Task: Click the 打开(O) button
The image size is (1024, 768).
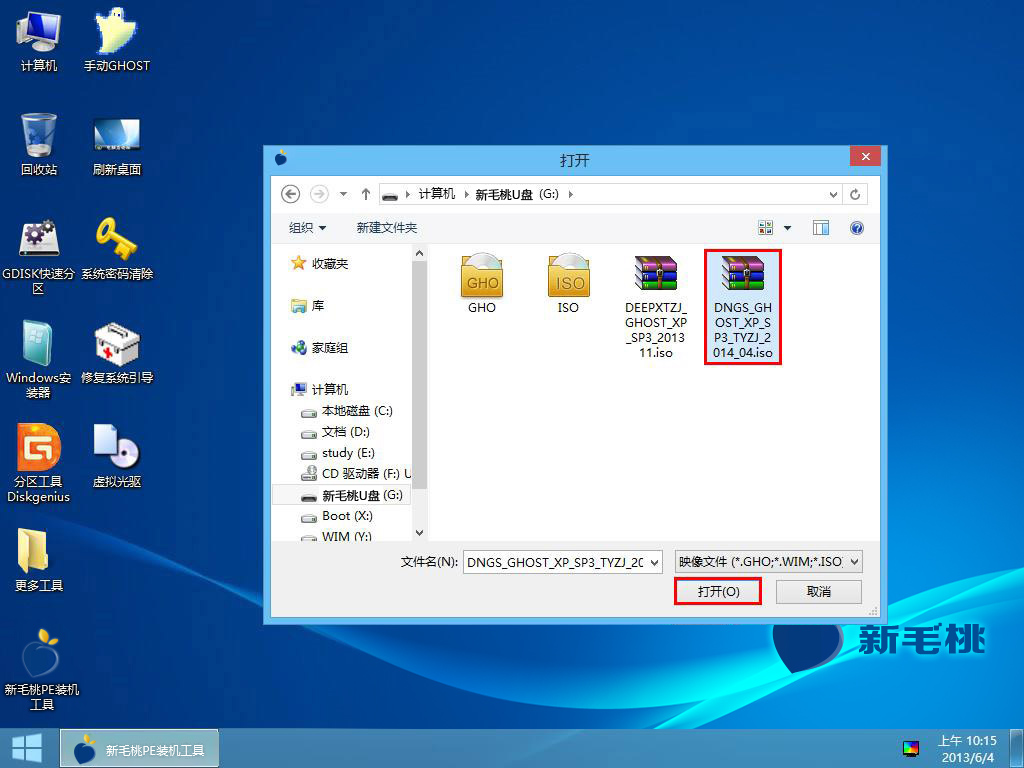Action: [x=718, y=592]
